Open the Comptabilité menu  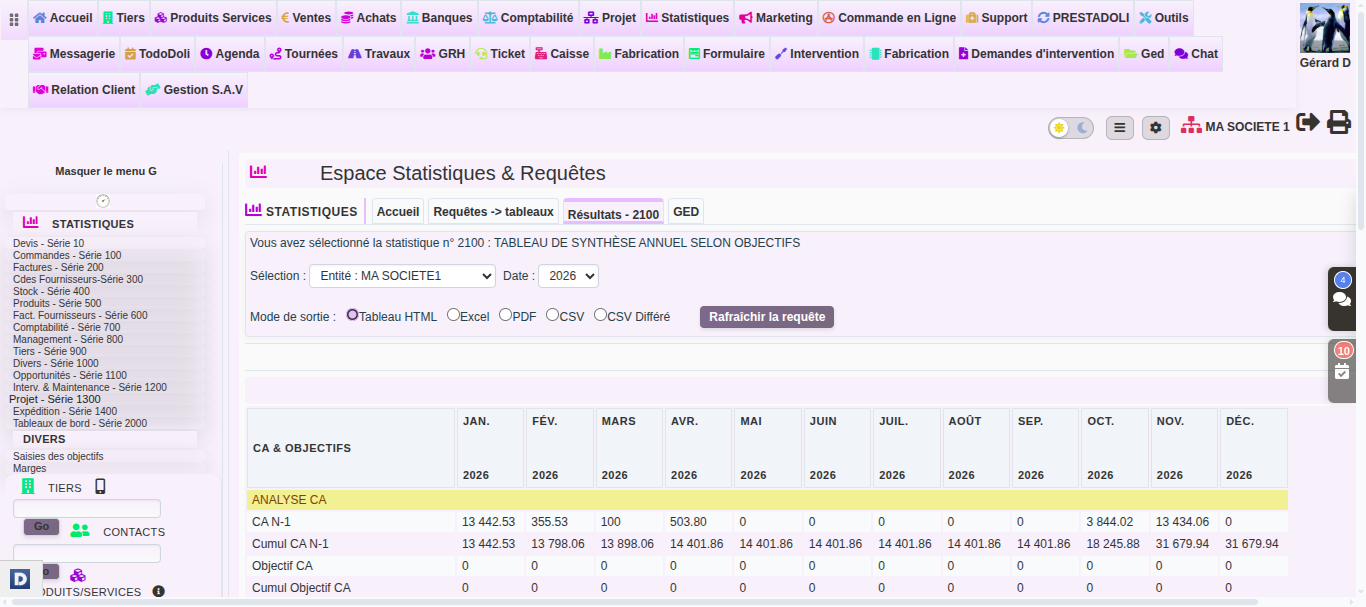click(x=528, y=18)
